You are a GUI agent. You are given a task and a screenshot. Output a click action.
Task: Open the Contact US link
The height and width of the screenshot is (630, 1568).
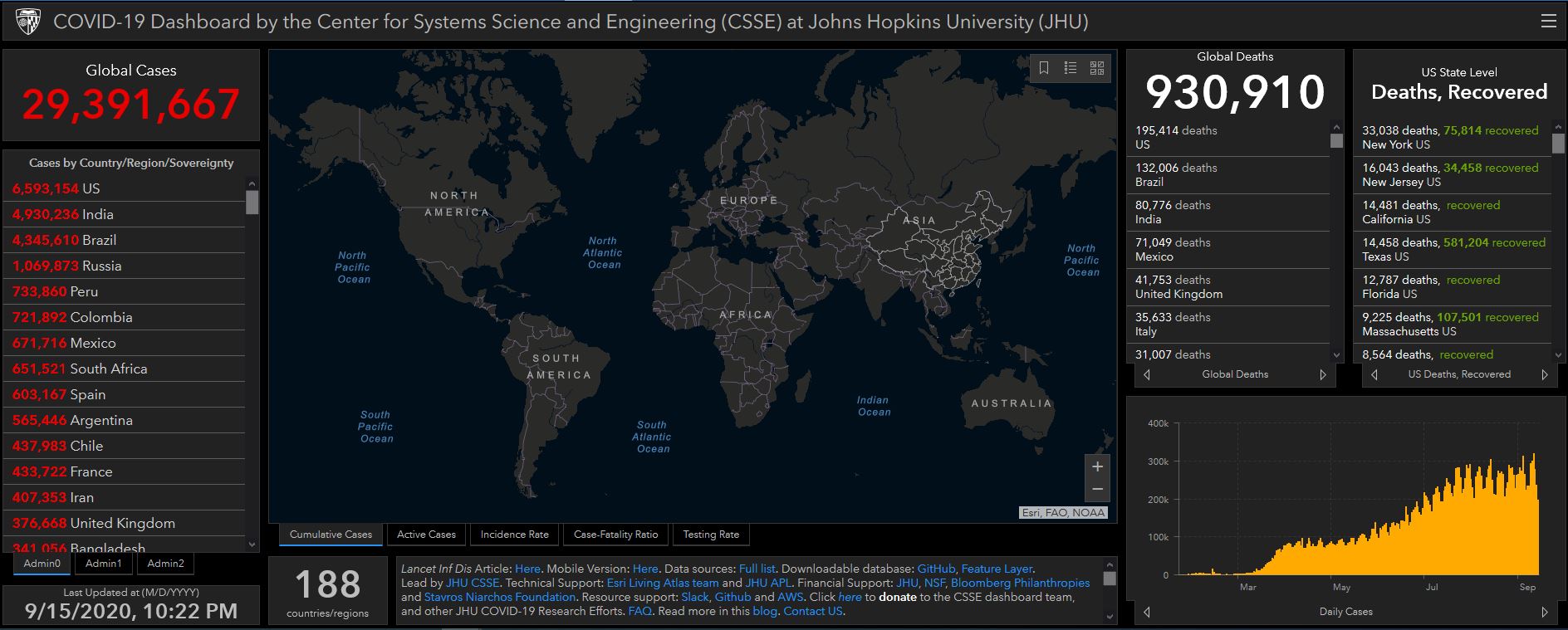[813, 611]
